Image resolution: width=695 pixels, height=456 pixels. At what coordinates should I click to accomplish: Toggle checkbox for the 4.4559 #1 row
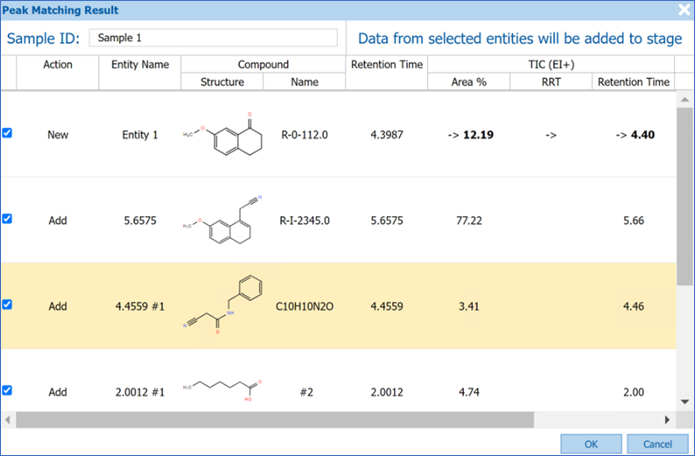8,305
